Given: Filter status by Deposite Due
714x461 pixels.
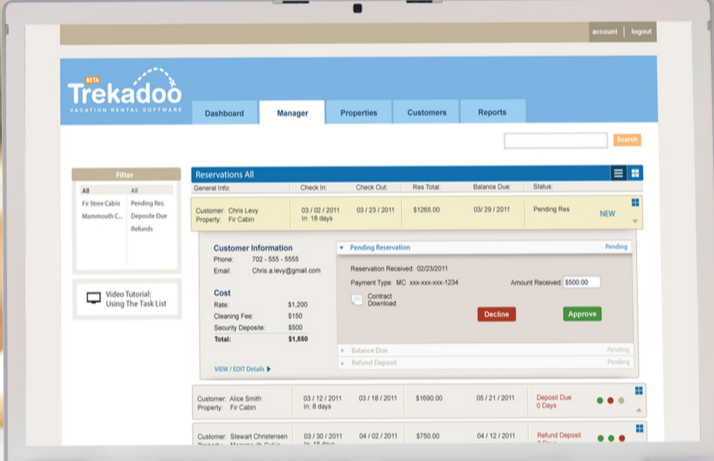Looking at the screenshot, I should coord(149,216).
